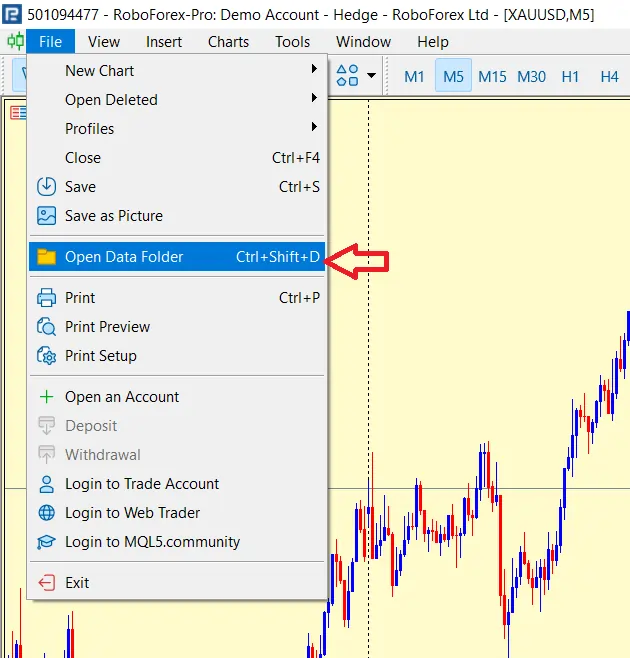Open the Tools menu
630x658 pixels.
(x=293, y=42)
